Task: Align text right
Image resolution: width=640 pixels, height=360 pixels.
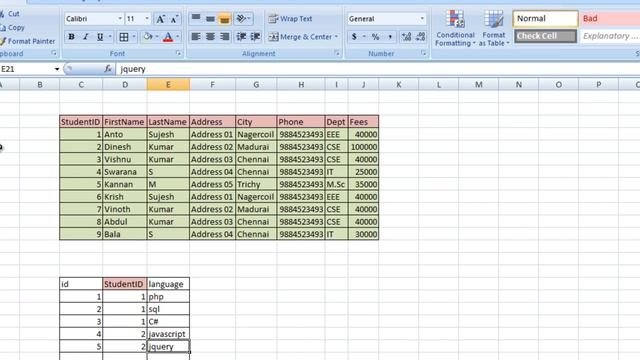Action: [x=224, y=37]
